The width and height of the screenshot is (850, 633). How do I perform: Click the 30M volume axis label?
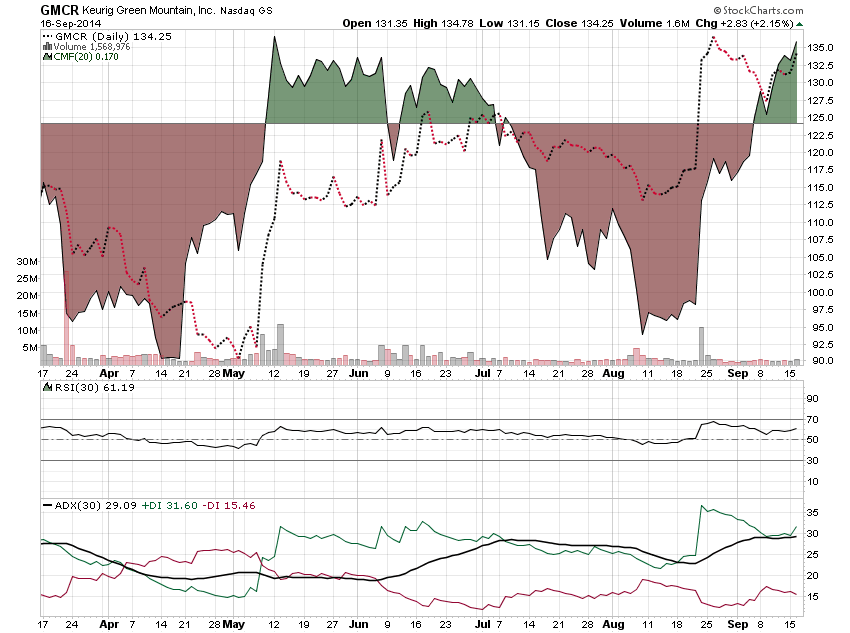[x=27, y=261]
